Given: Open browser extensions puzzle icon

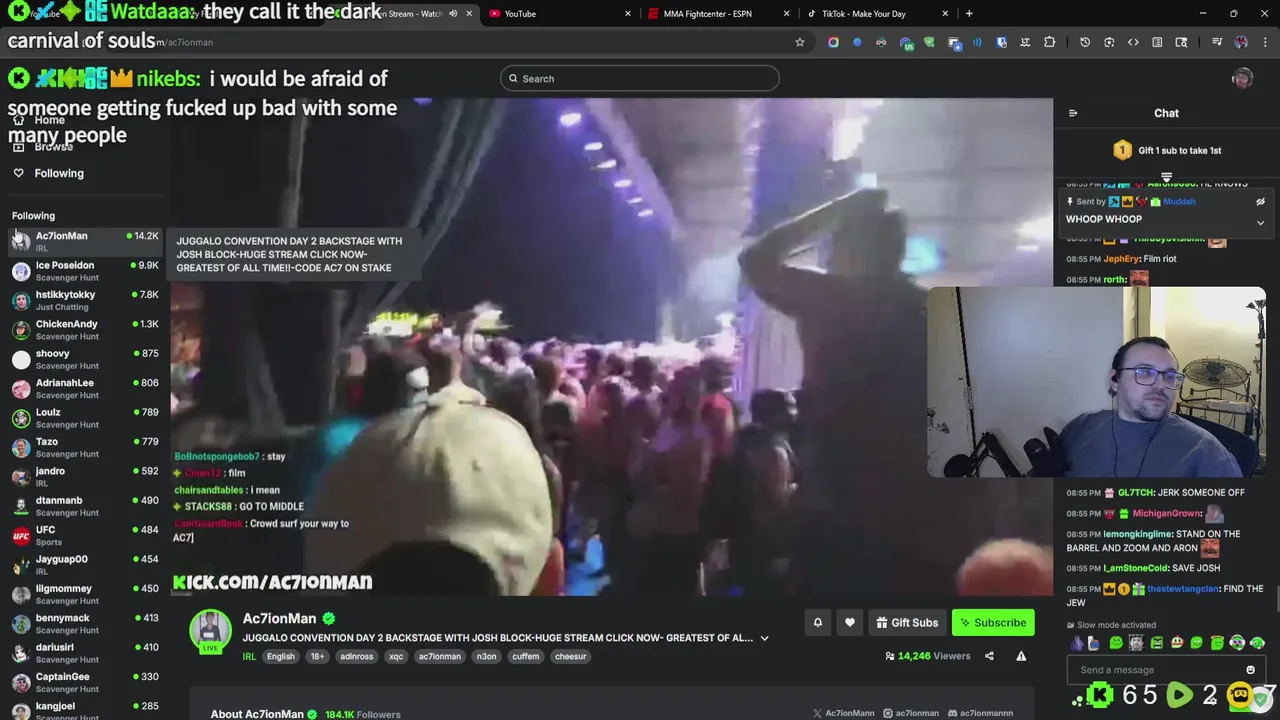Looking at the screenshot, I should (1049, 42).
